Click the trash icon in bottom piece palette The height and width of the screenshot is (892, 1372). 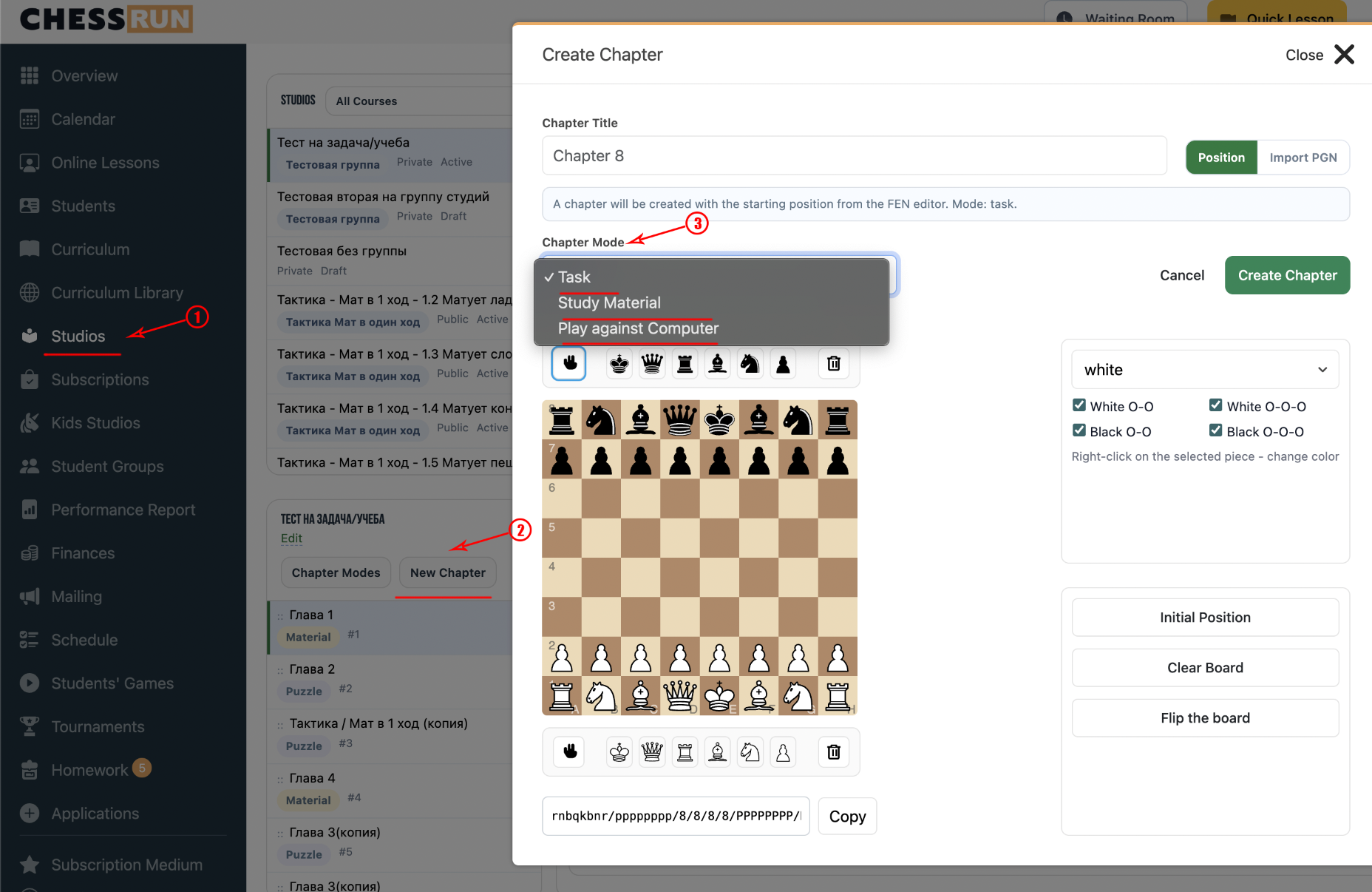[834, 752]
